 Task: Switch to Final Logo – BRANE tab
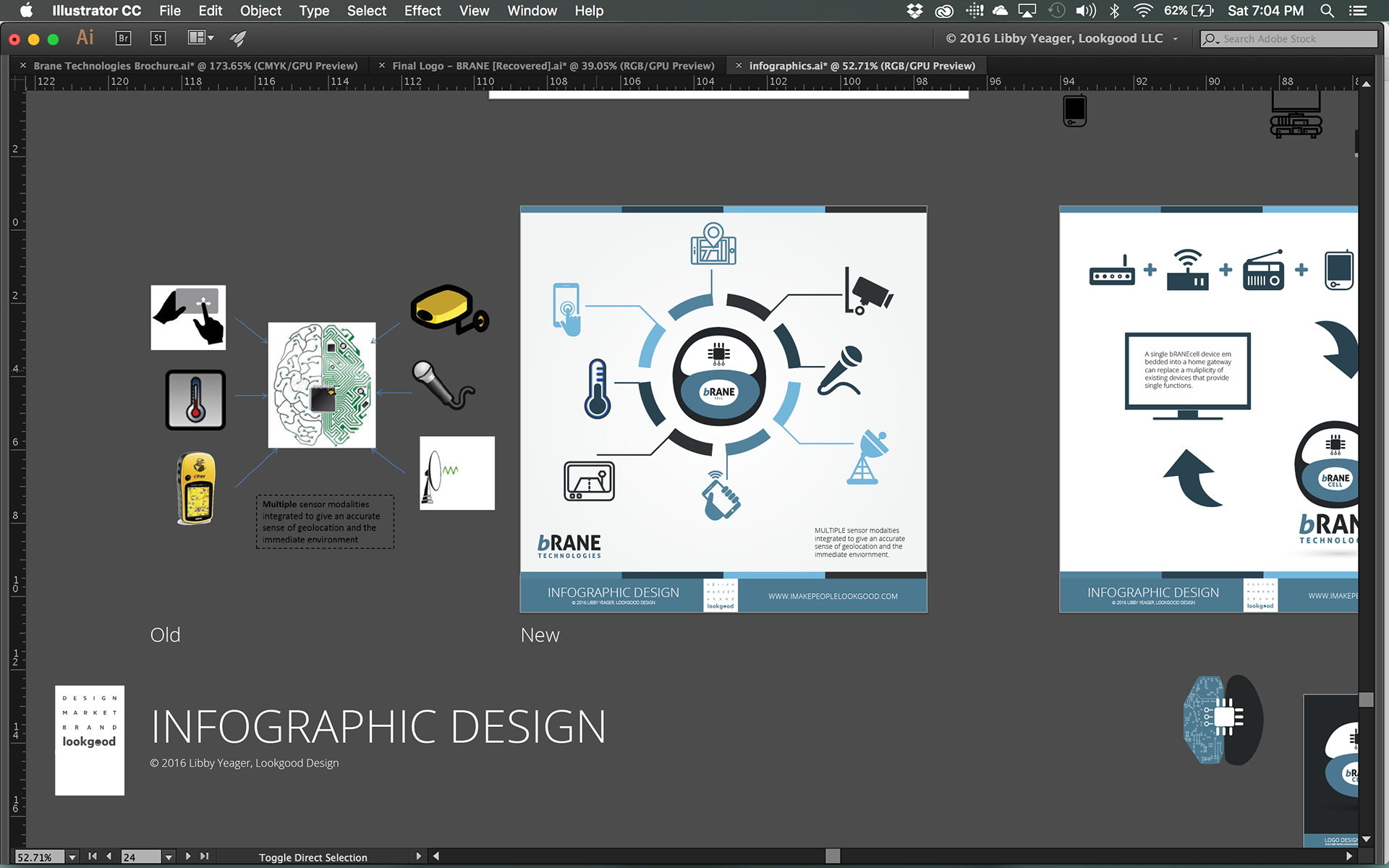click(553, 66)
